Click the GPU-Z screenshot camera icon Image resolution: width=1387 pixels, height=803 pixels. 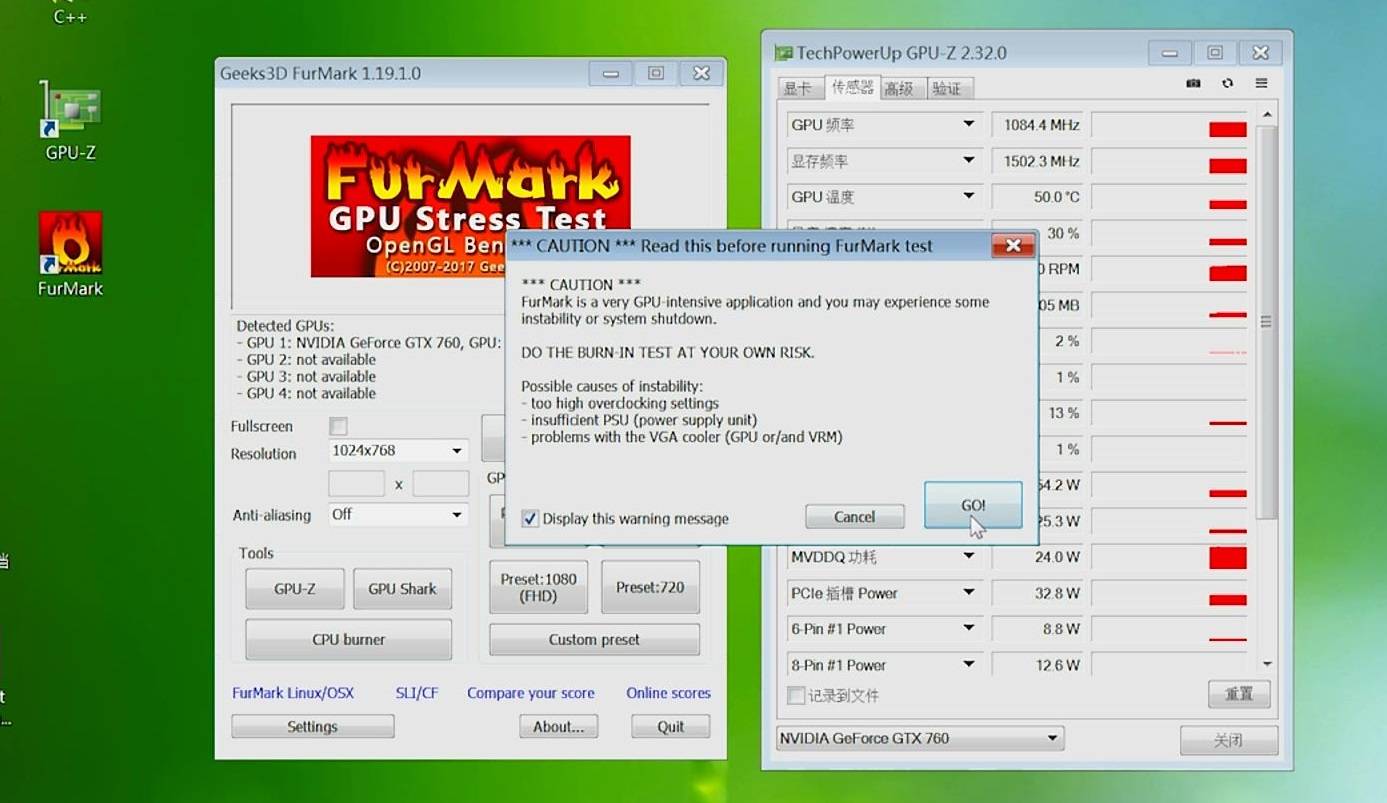(x=1193, y=84)
